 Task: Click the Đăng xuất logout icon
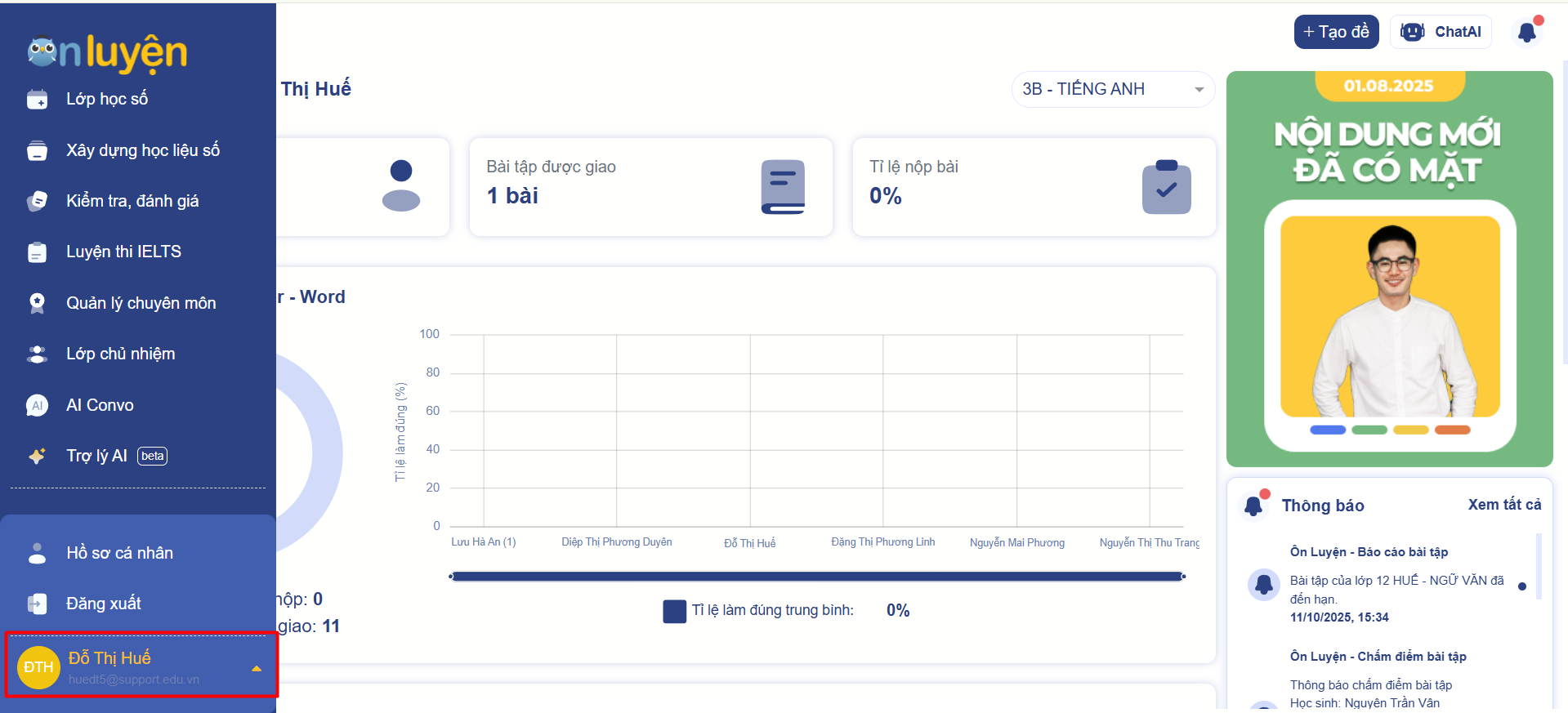click(37, 604)
